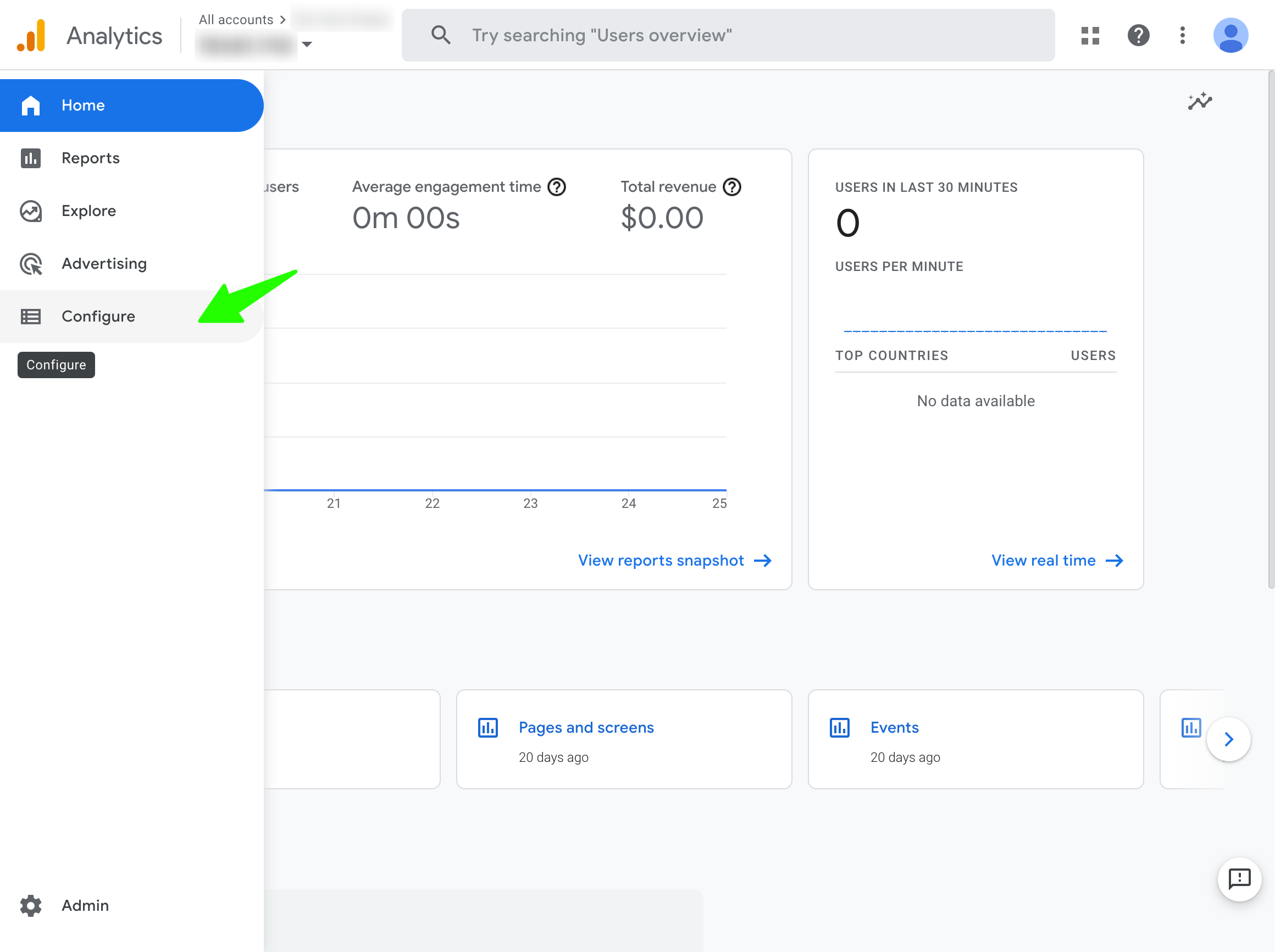Expand the account property selector dropdown

coord(307,45)
